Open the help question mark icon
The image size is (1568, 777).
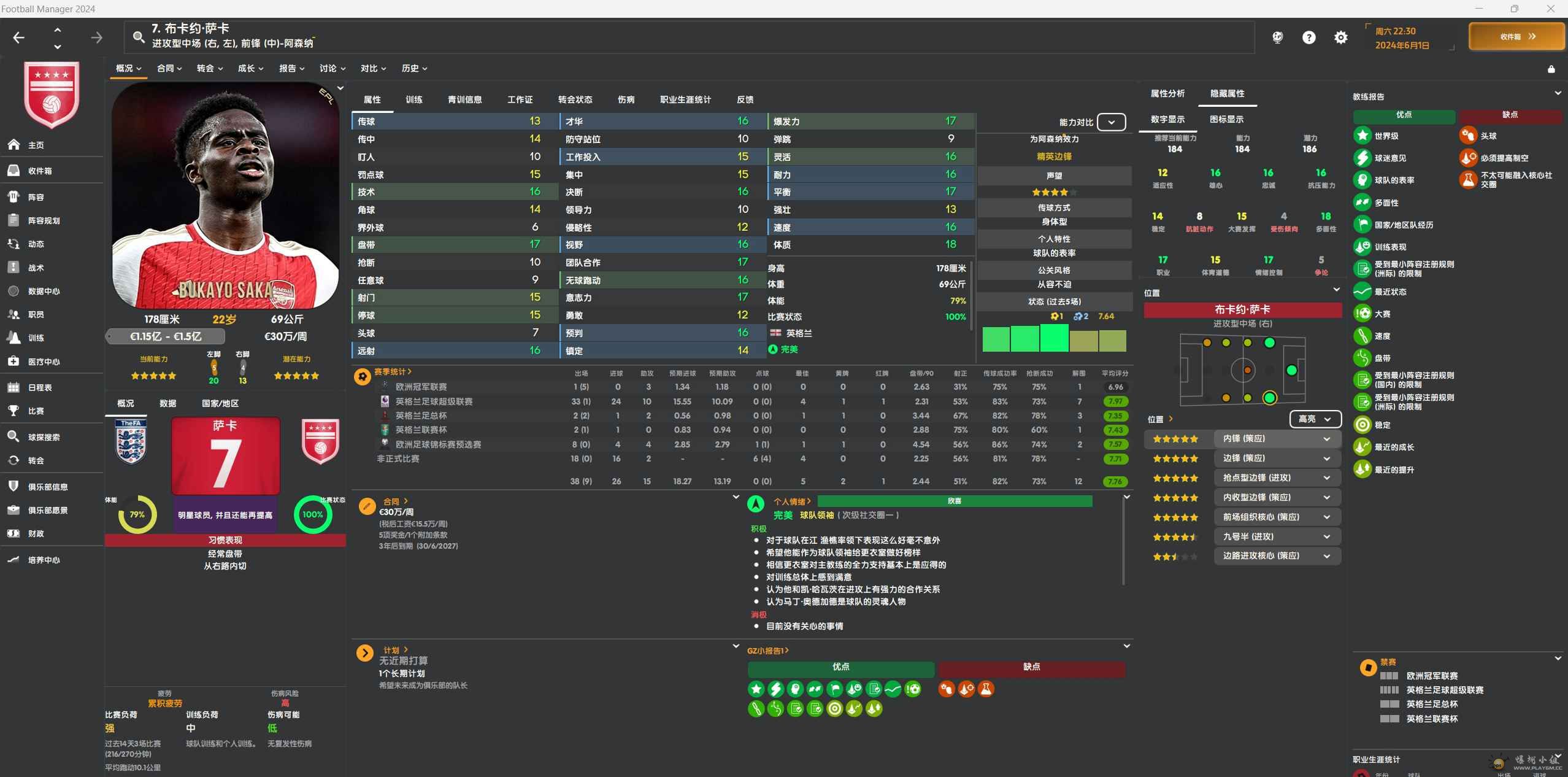(1309, 37)
